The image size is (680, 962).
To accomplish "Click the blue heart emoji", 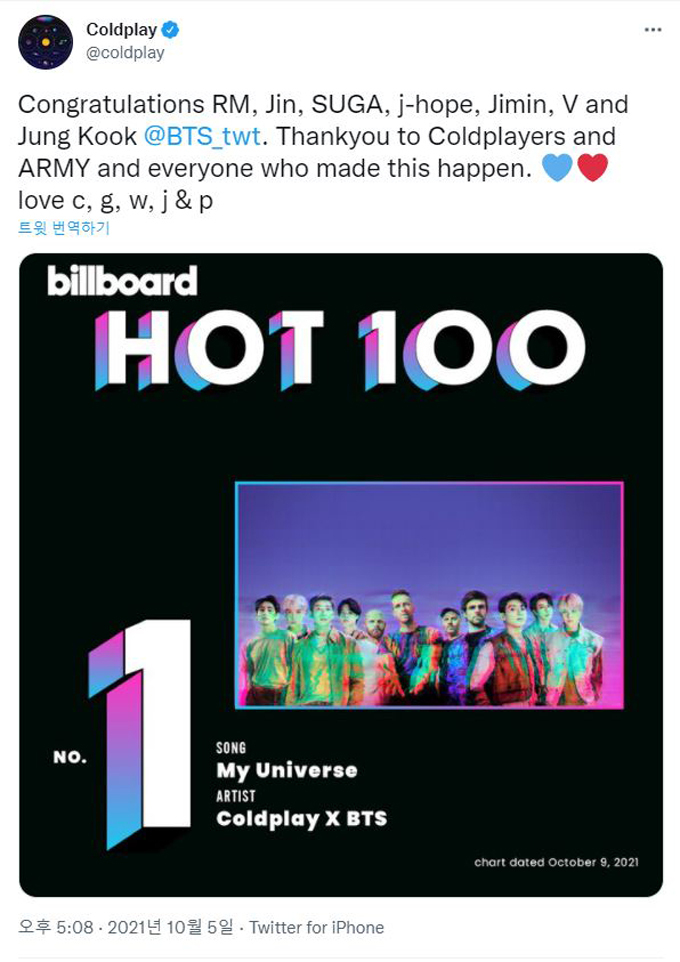I will (556, 169).
